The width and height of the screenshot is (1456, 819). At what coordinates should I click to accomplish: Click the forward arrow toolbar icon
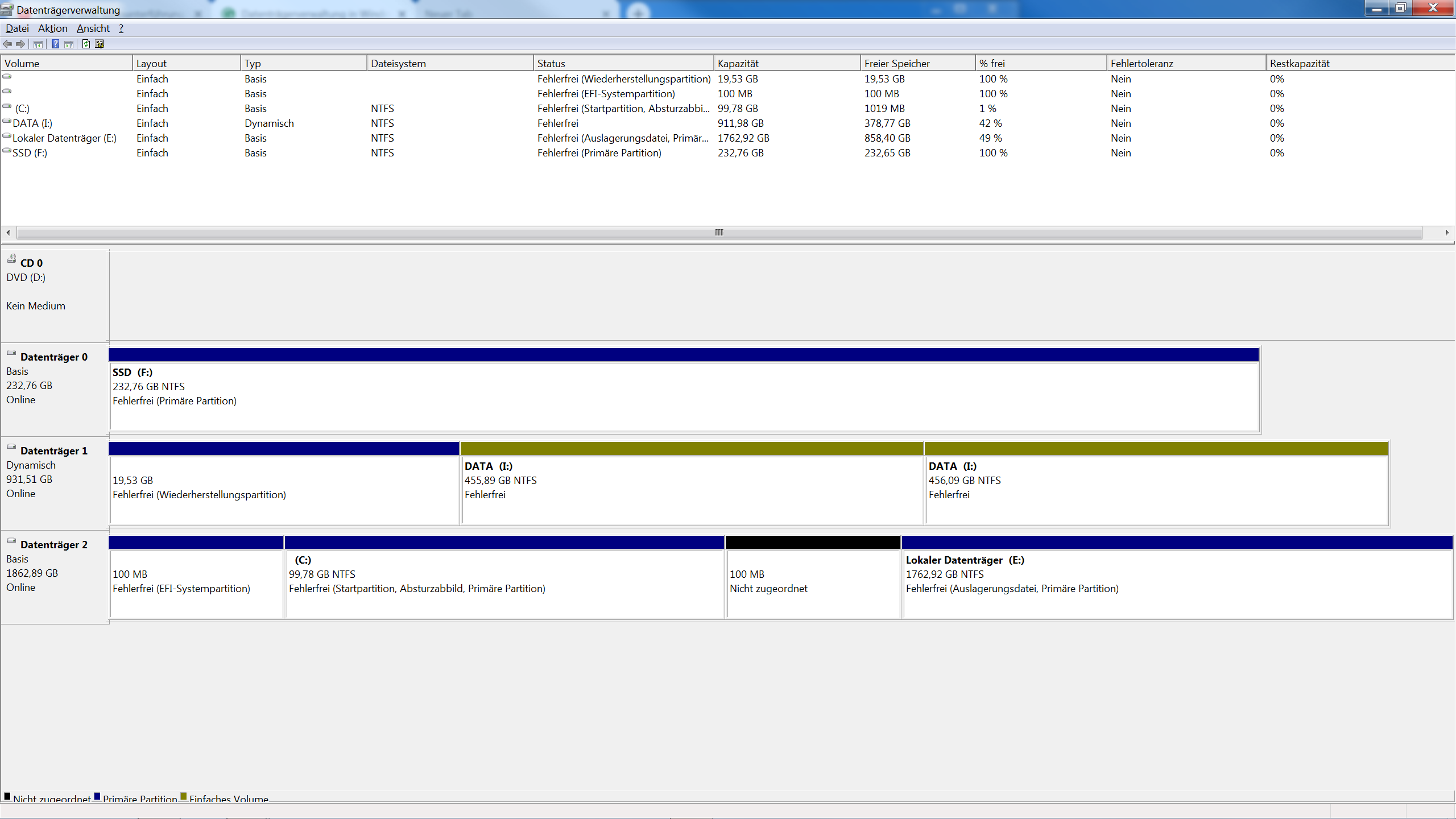coord(20,44)
